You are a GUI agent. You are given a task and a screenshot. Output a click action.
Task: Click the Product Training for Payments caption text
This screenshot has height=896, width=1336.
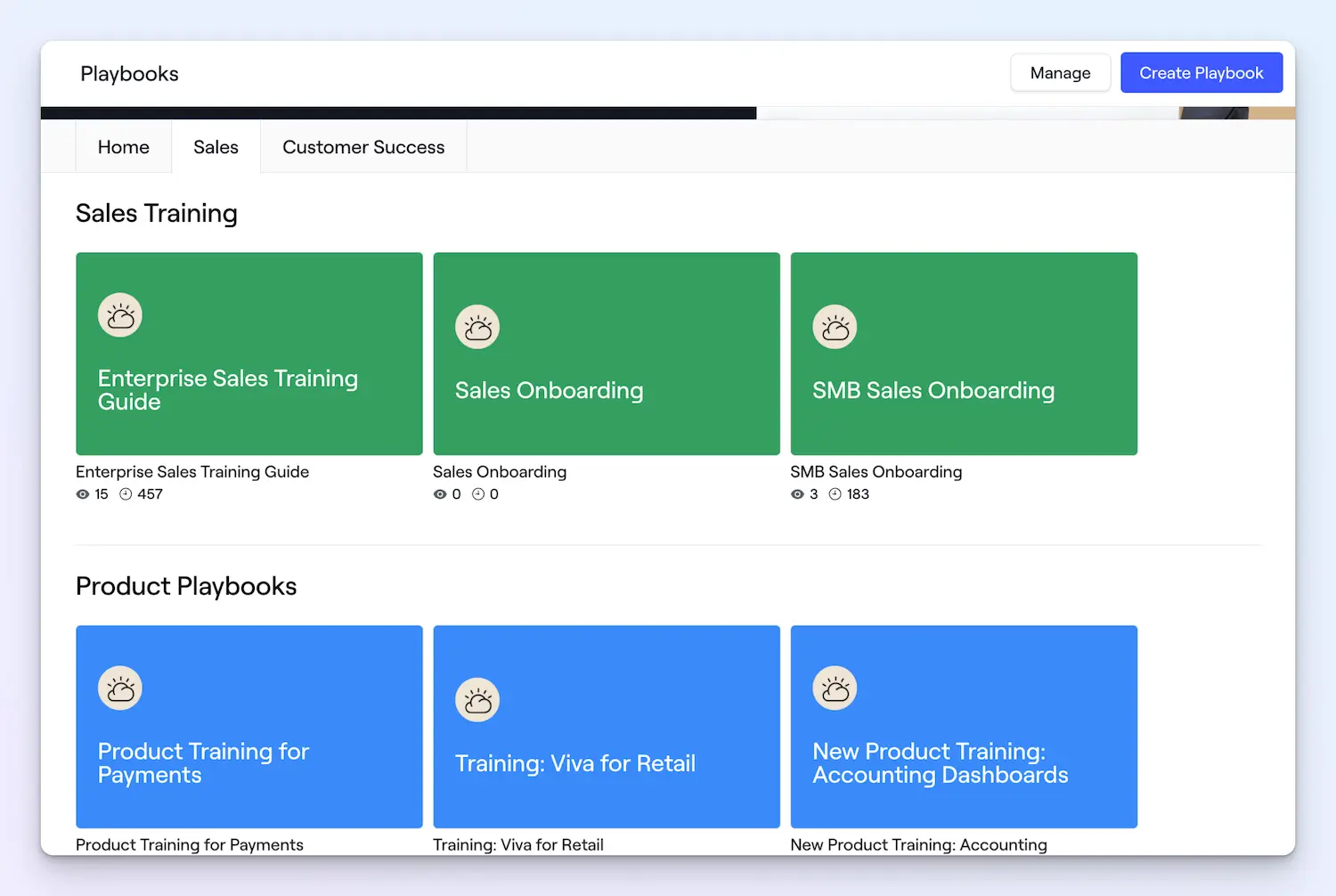pyautogui.click(x=190, y=845)
